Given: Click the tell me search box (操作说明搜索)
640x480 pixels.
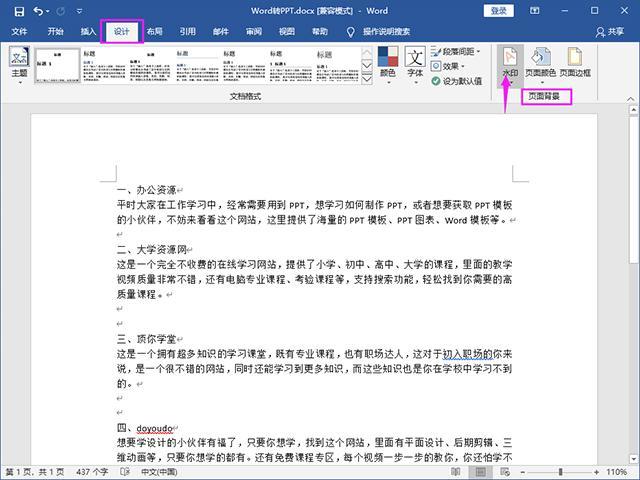Looking at the screenshot, I should click(386, 31).
